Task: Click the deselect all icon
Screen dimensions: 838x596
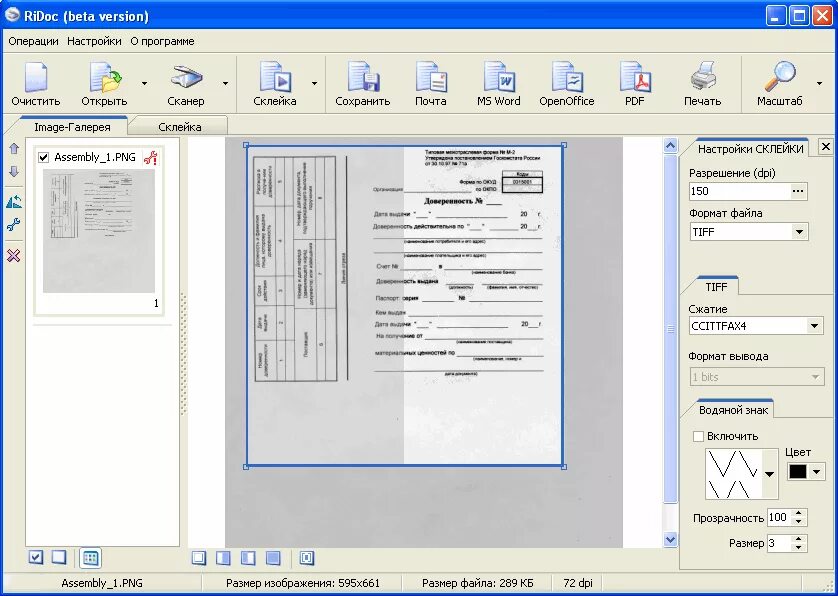Action: click(59, 558)
